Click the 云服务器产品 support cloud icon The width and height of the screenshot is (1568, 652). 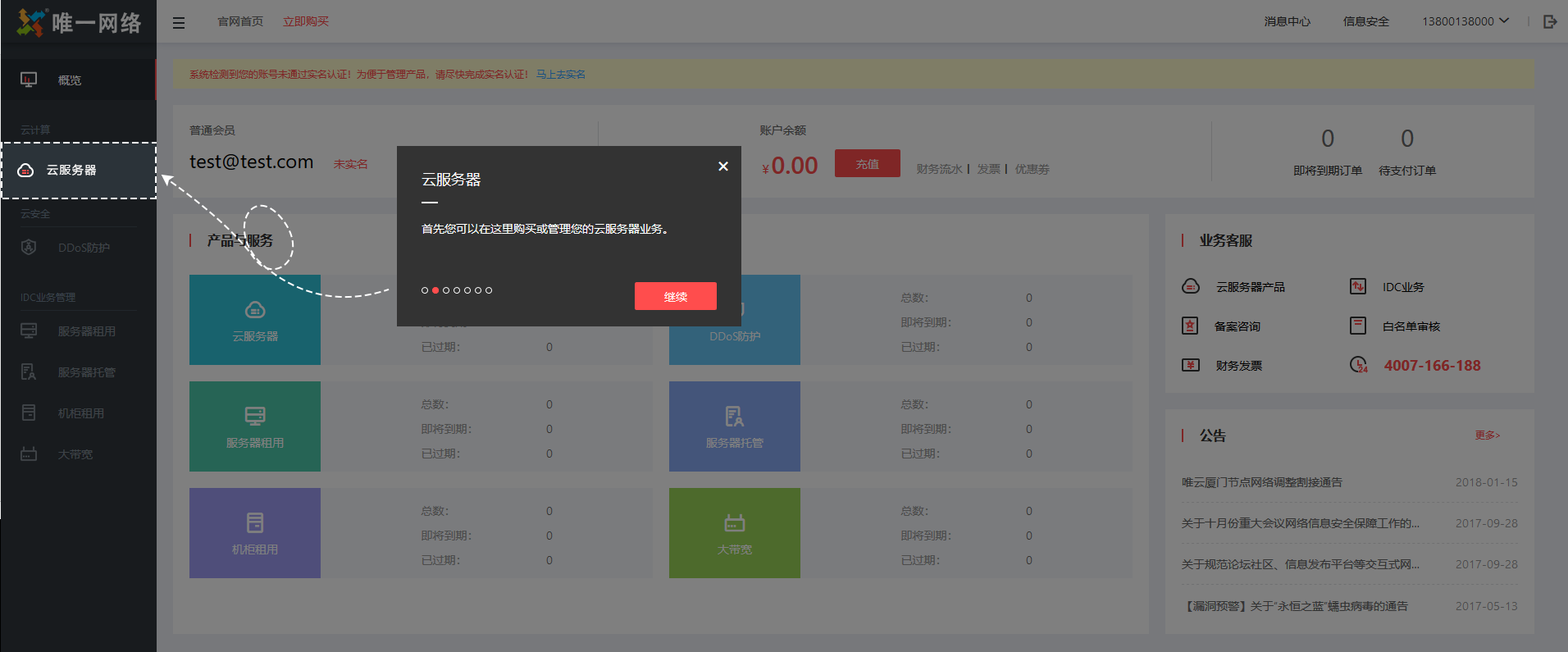1191,286
